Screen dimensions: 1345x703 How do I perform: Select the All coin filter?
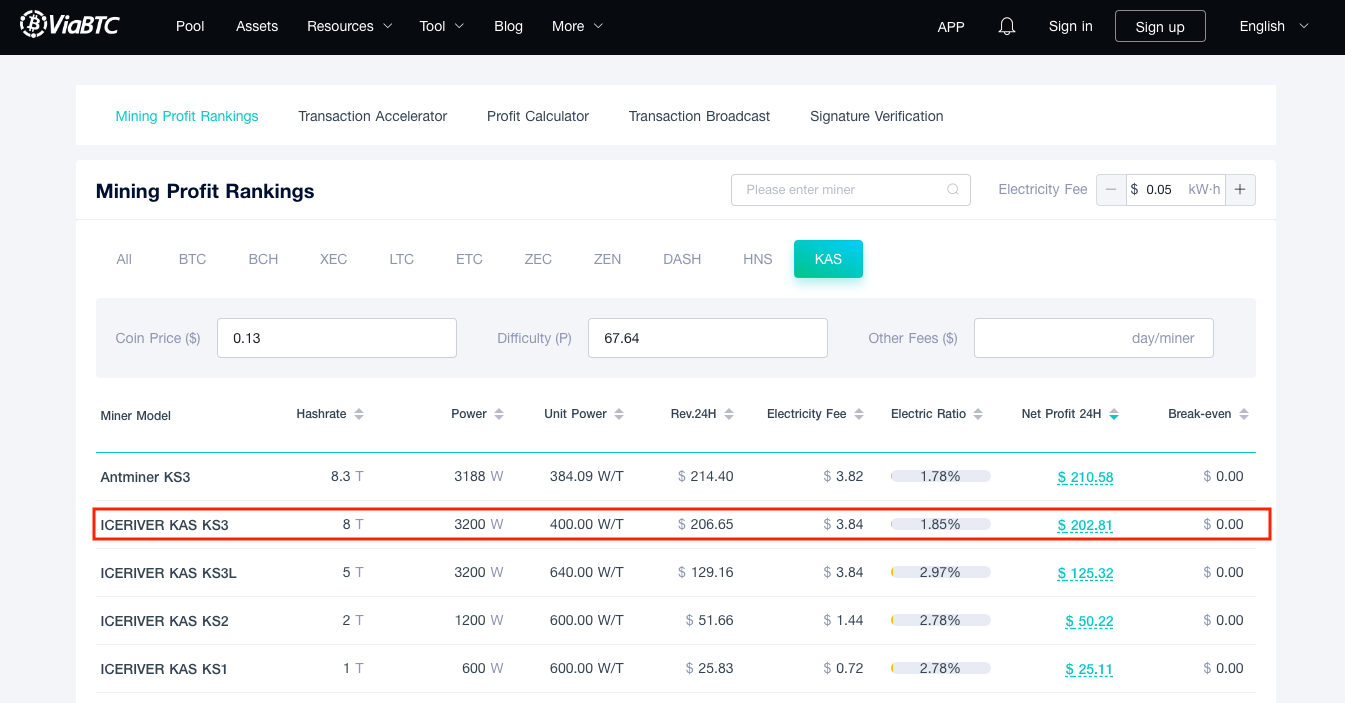tap(124, 259)
